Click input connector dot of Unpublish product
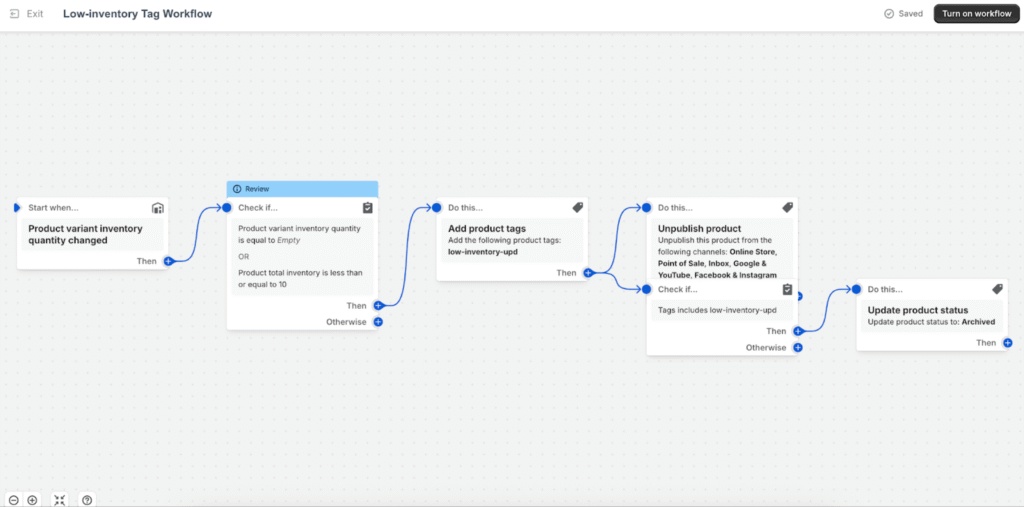1024x507 pixels. click(x=647, y=208)
